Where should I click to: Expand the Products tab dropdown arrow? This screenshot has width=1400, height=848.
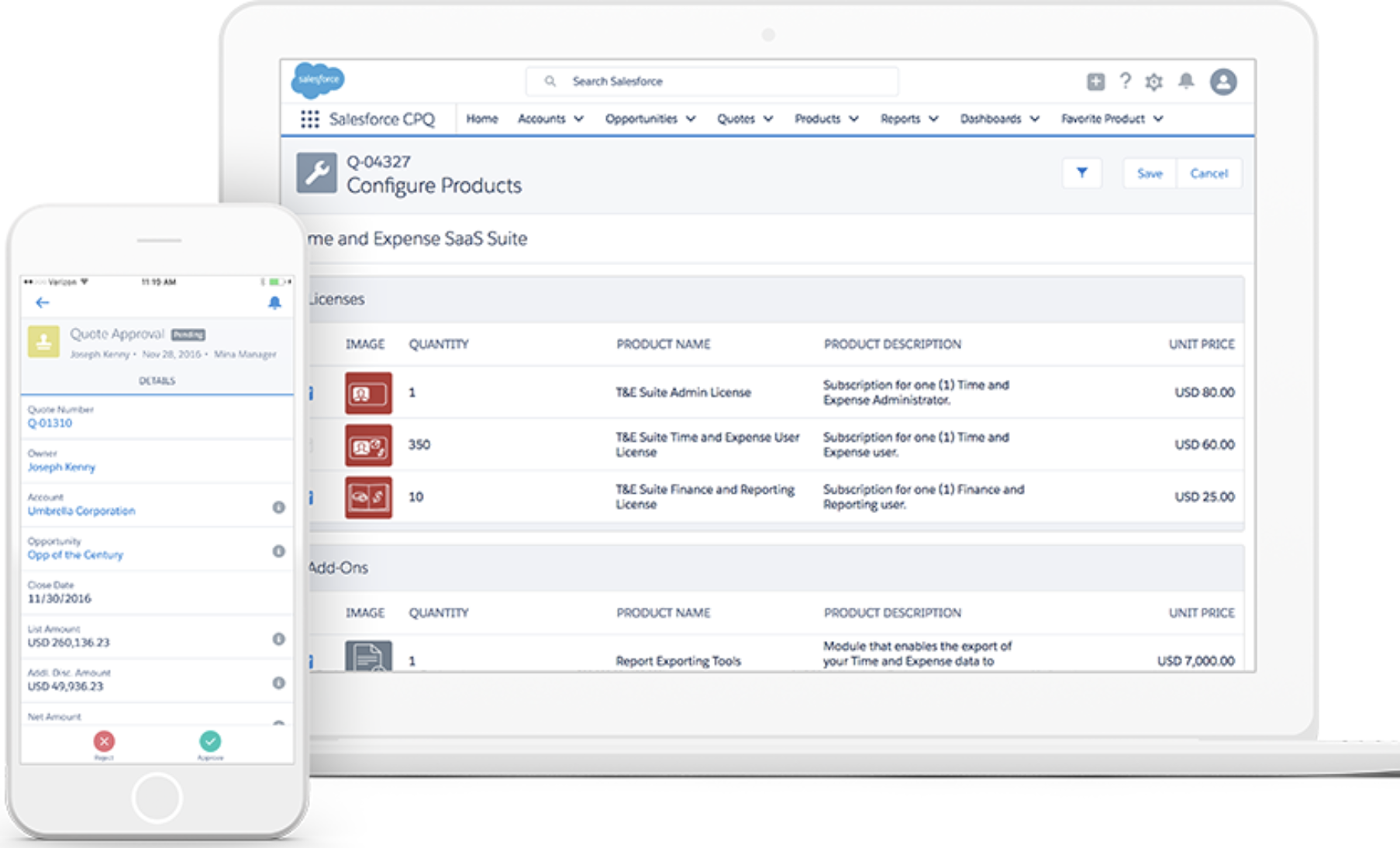point(853,119)
